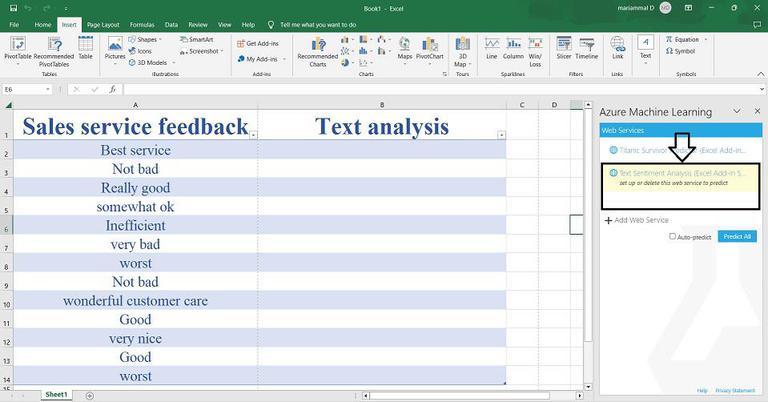This screenshot has width=768, height=402.
Task: Click the formula bar input field
Action: tap(441, 89)
